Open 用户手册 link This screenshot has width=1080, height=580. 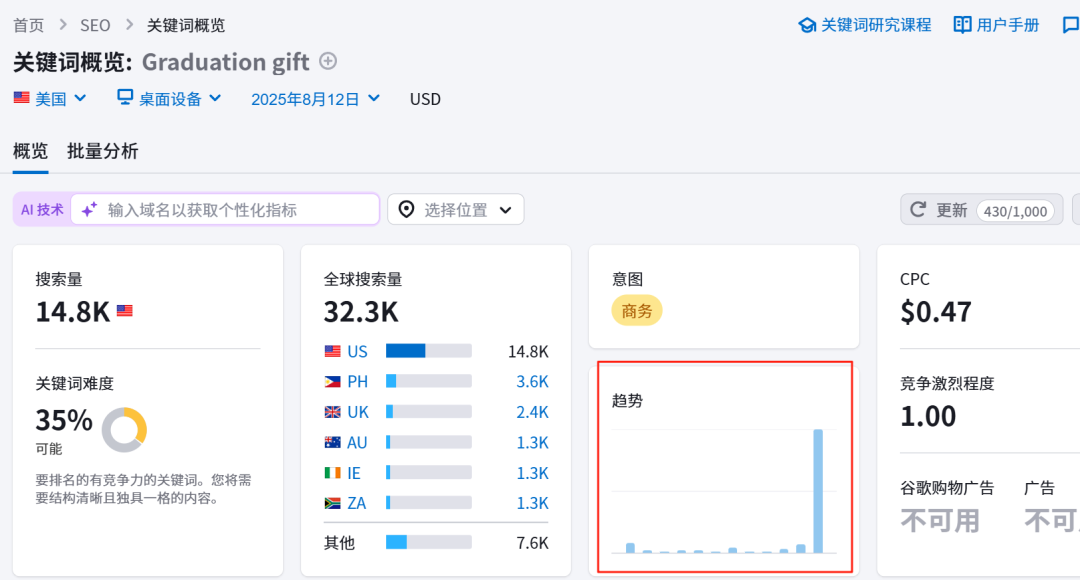(997, 25)
